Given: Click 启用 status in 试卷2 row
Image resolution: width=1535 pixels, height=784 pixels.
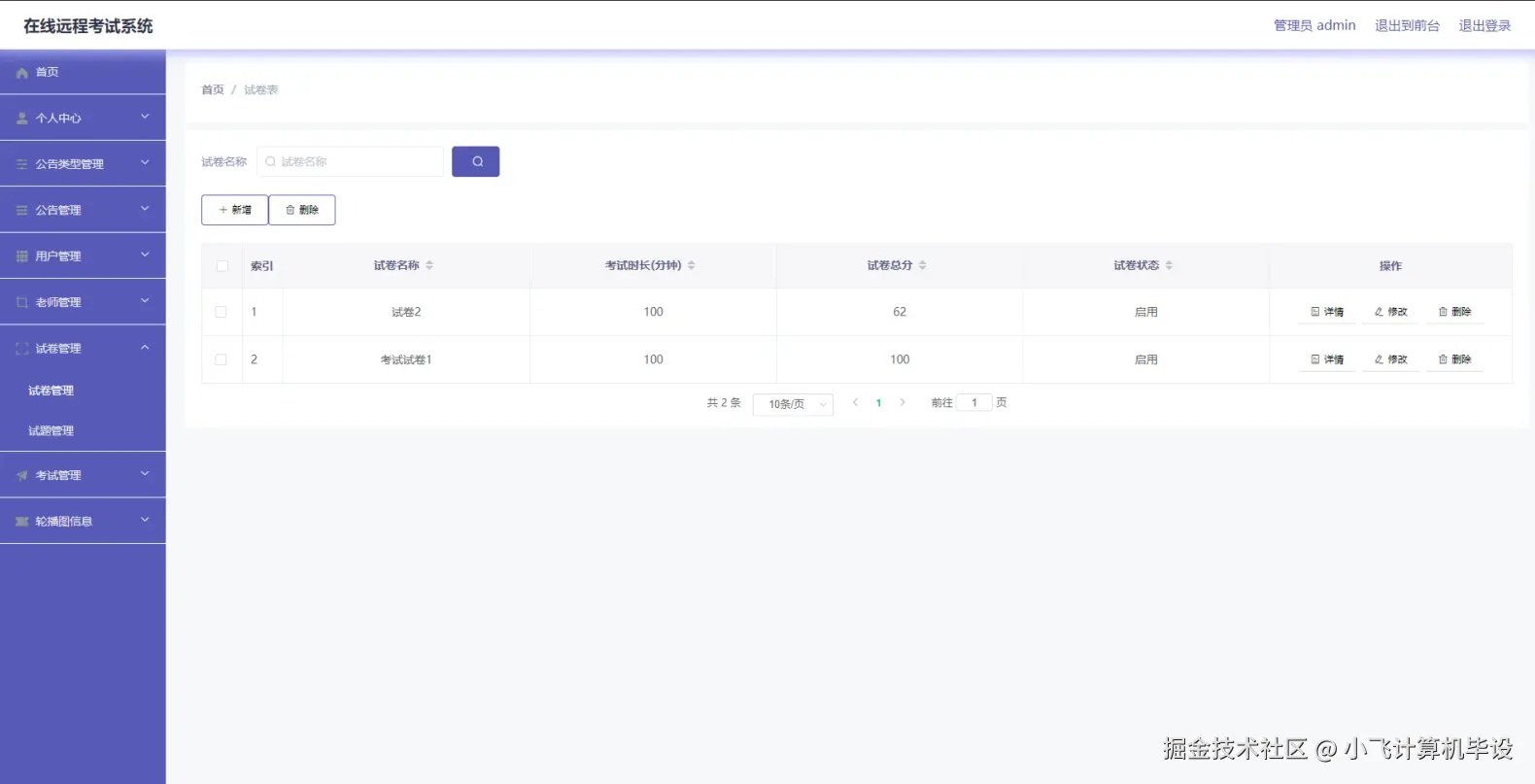Looking at the screenshot, I should tap(1146, 312).
